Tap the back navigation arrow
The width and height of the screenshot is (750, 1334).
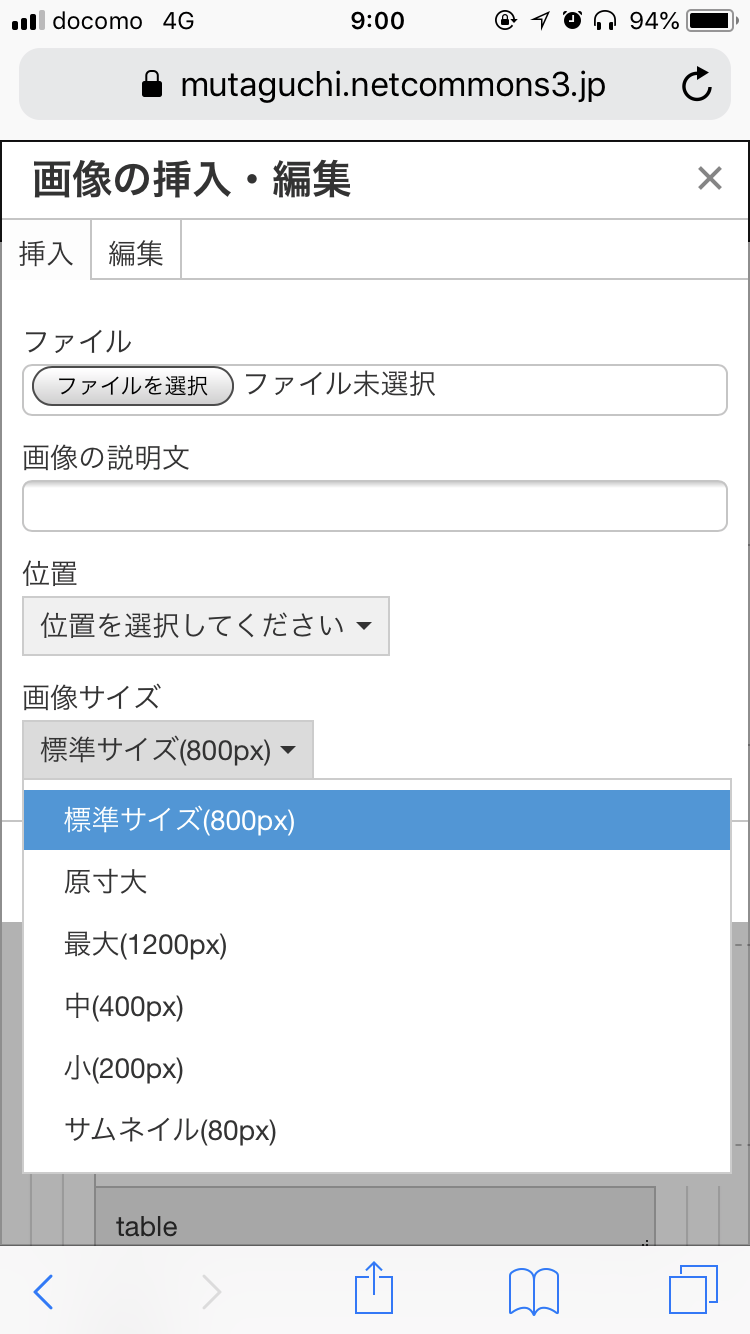pyautogui.click(x=42, y=1291)
